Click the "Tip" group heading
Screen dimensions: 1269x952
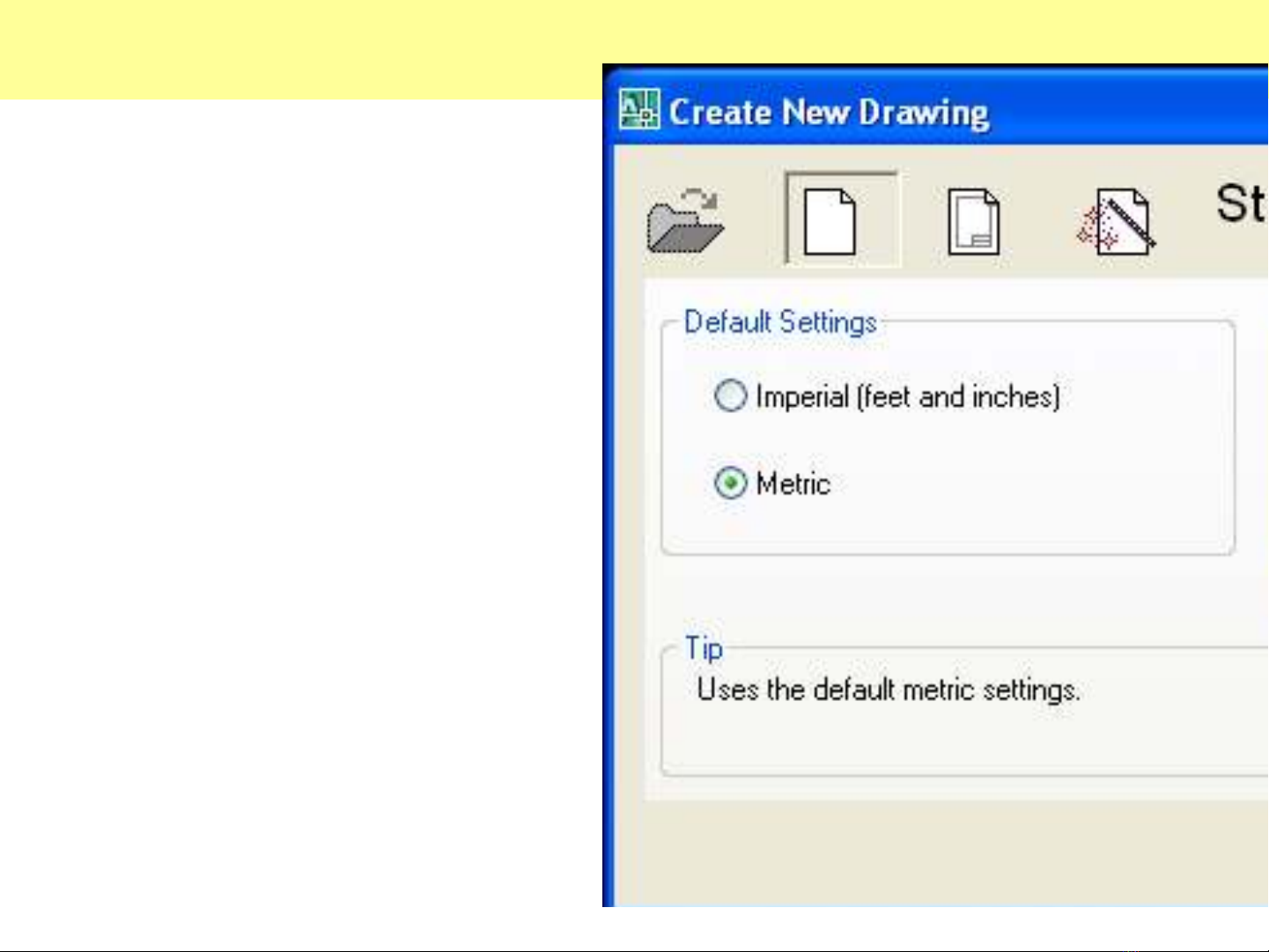tap(704, 648)
